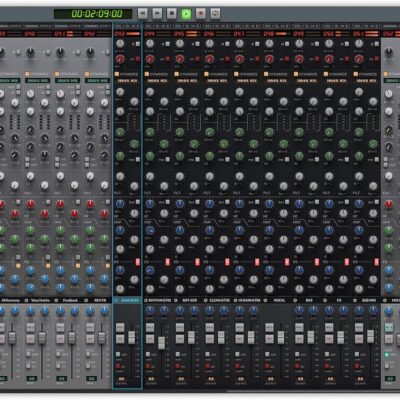Click the fader handle on the Feedback channel
Image resolution: width=400 pixels, height=400 pixels.
click(x=72, y=338)
